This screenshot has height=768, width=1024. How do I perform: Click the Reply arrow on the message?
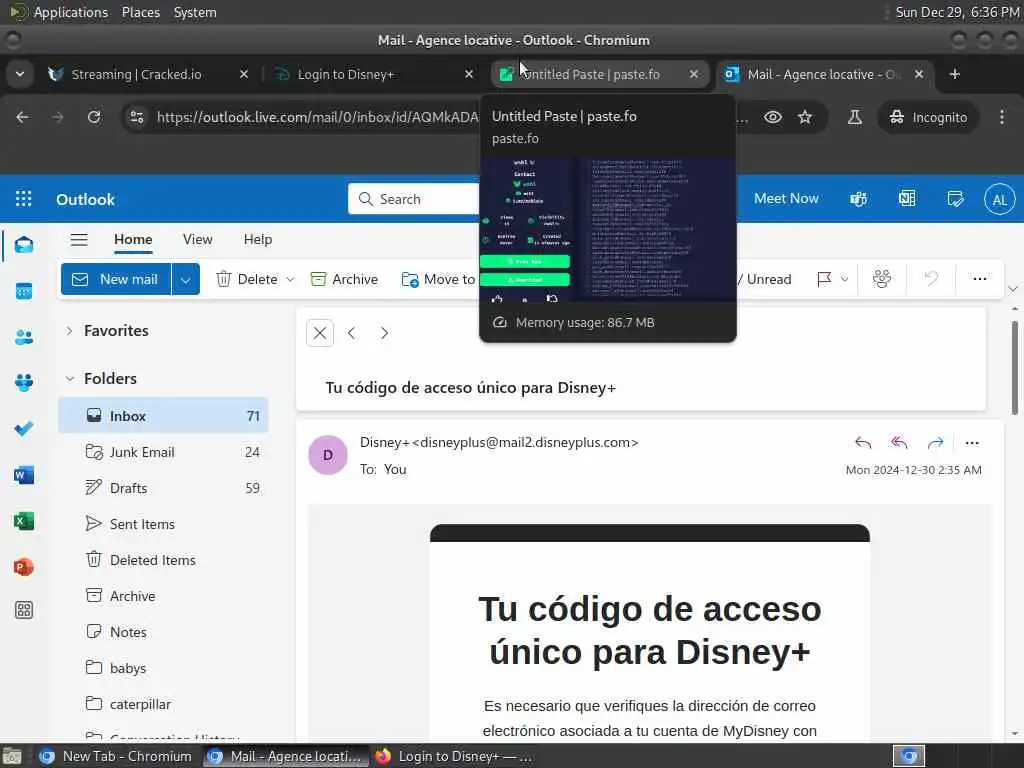[x=863, y=443]
